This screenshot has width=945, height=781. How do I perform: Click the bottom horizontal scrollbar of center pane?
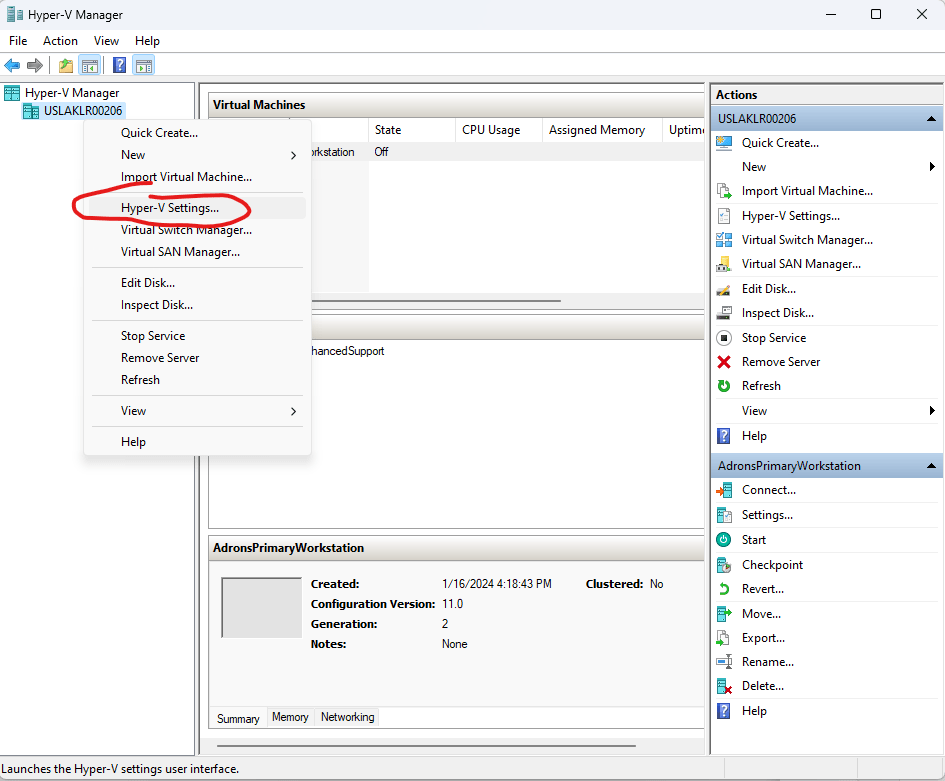click(426, 745)
